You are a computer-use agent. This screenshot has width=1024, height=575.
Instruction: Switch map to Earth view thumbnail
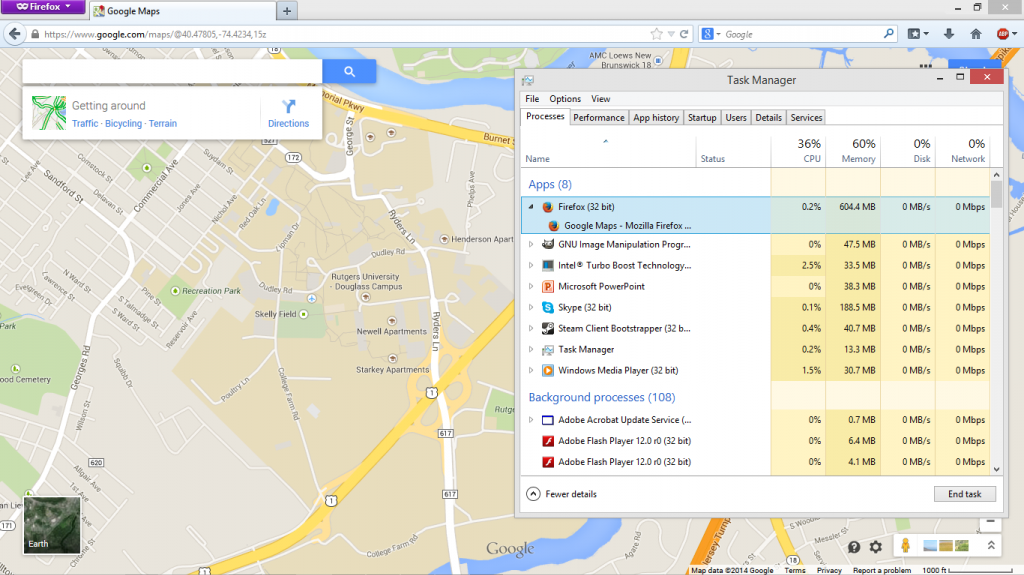tap(52, 525)
